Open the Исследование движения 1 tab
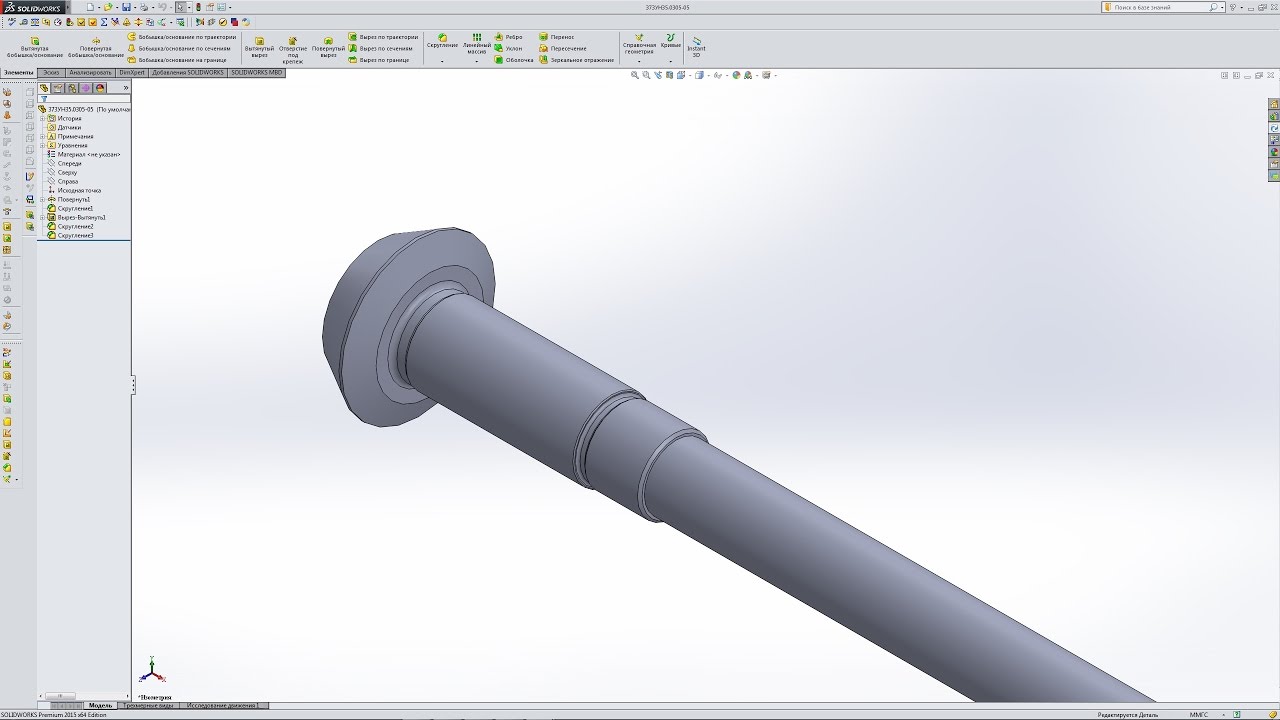The image size is (1280, 720). pyautogui.click(x=222, y=705)
